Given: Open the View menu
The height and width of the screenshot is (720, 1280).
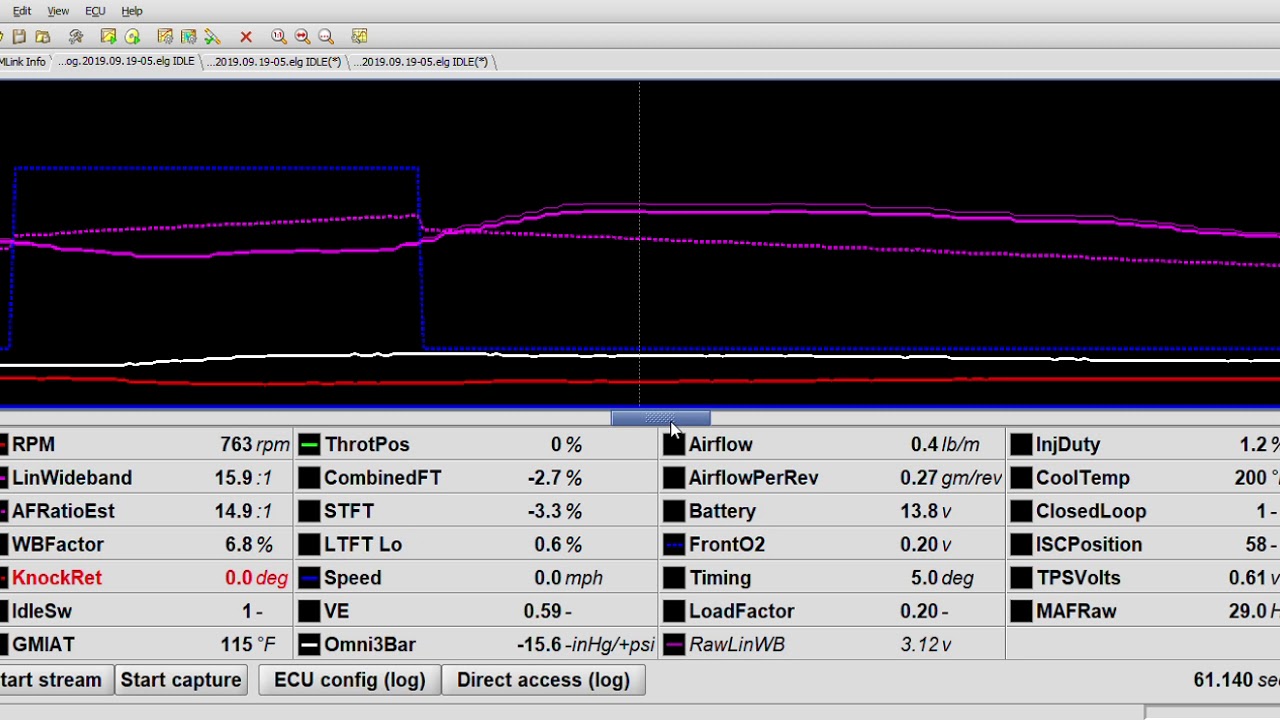Looking at the screenshot, I should 58,11.
